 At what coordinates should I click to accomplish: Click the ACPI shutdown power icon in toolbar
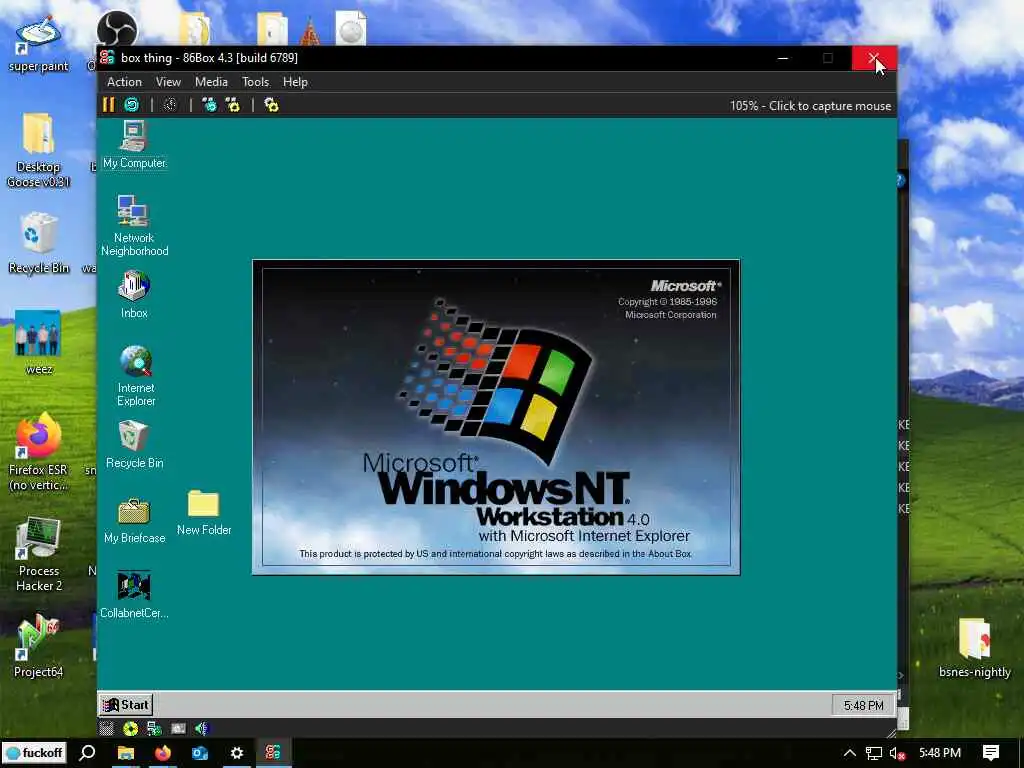point(170,105)
